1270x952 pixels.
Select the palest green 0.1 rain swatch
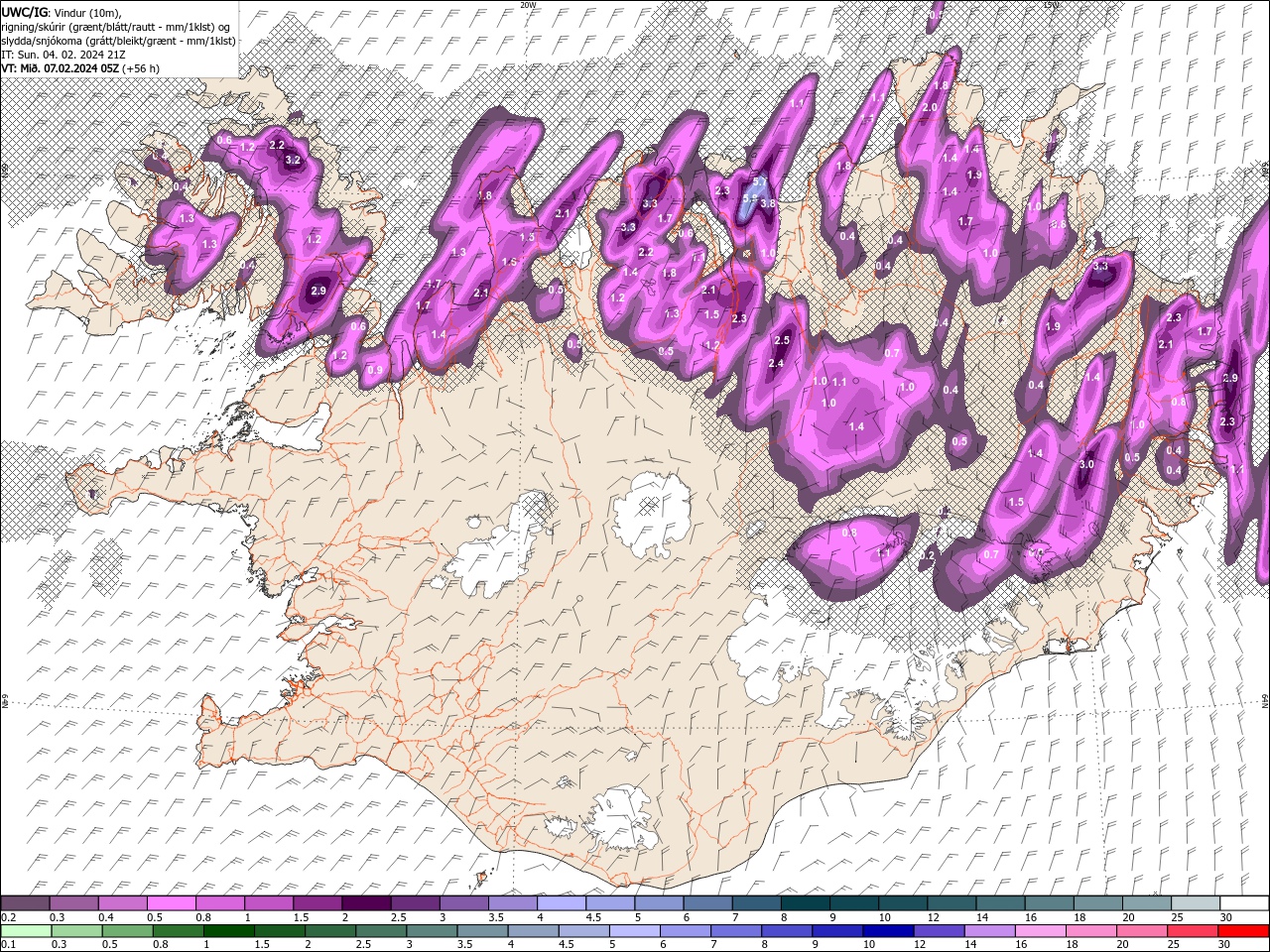26,931
